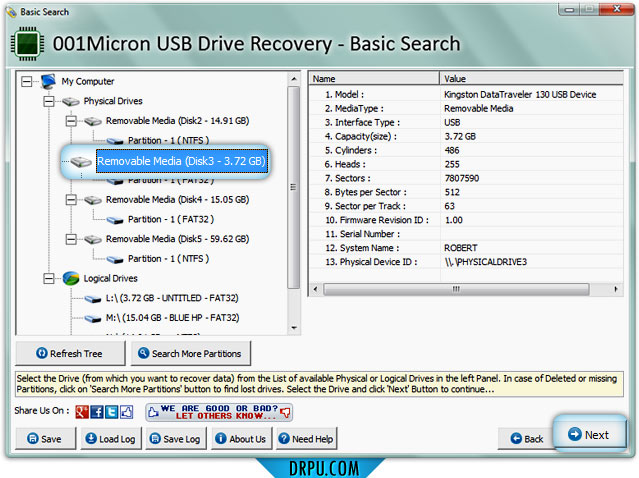Select Removable Media (Disk4 - 15.05 GB)

[x=177, y=200]
